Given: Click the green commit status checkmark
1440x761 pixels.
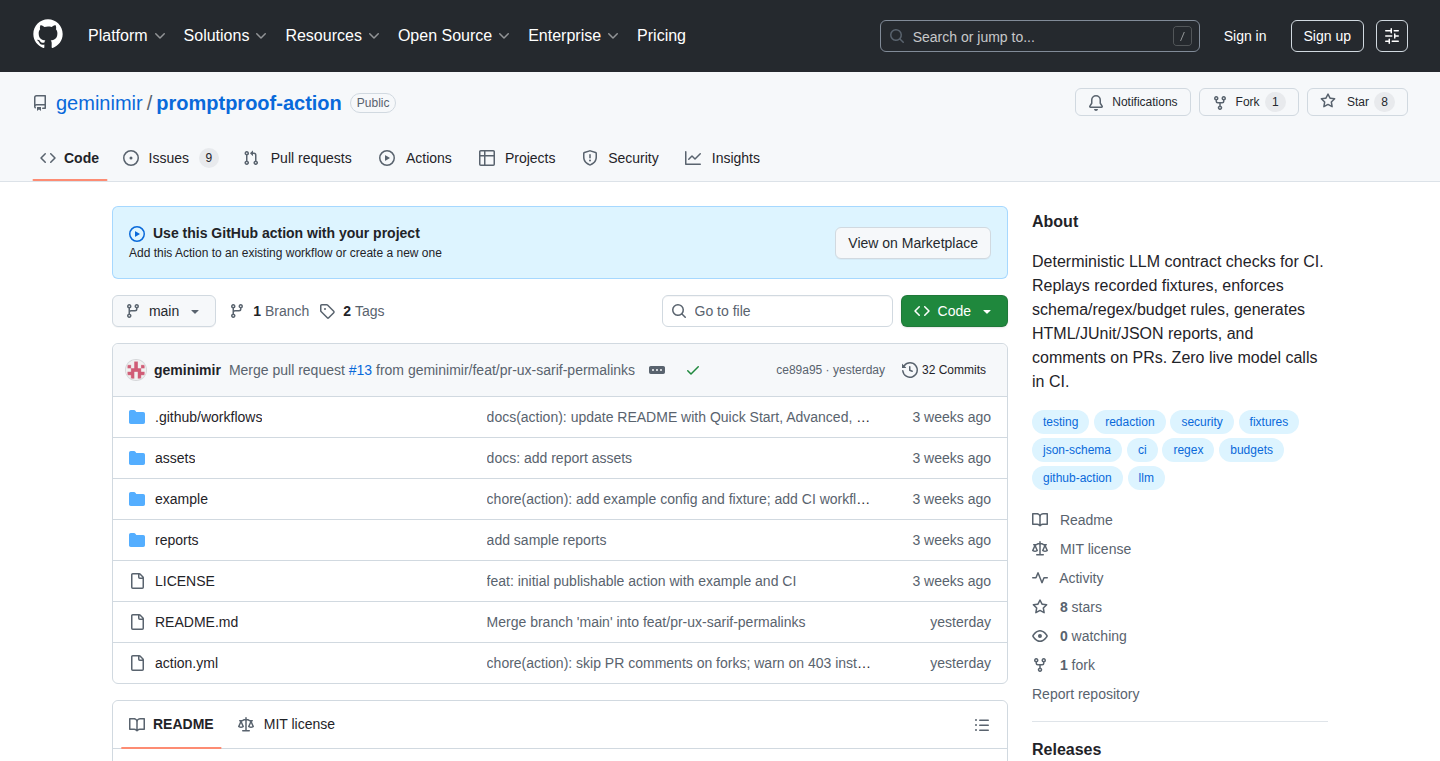Looking at the screenshot, I should [693, 370].
